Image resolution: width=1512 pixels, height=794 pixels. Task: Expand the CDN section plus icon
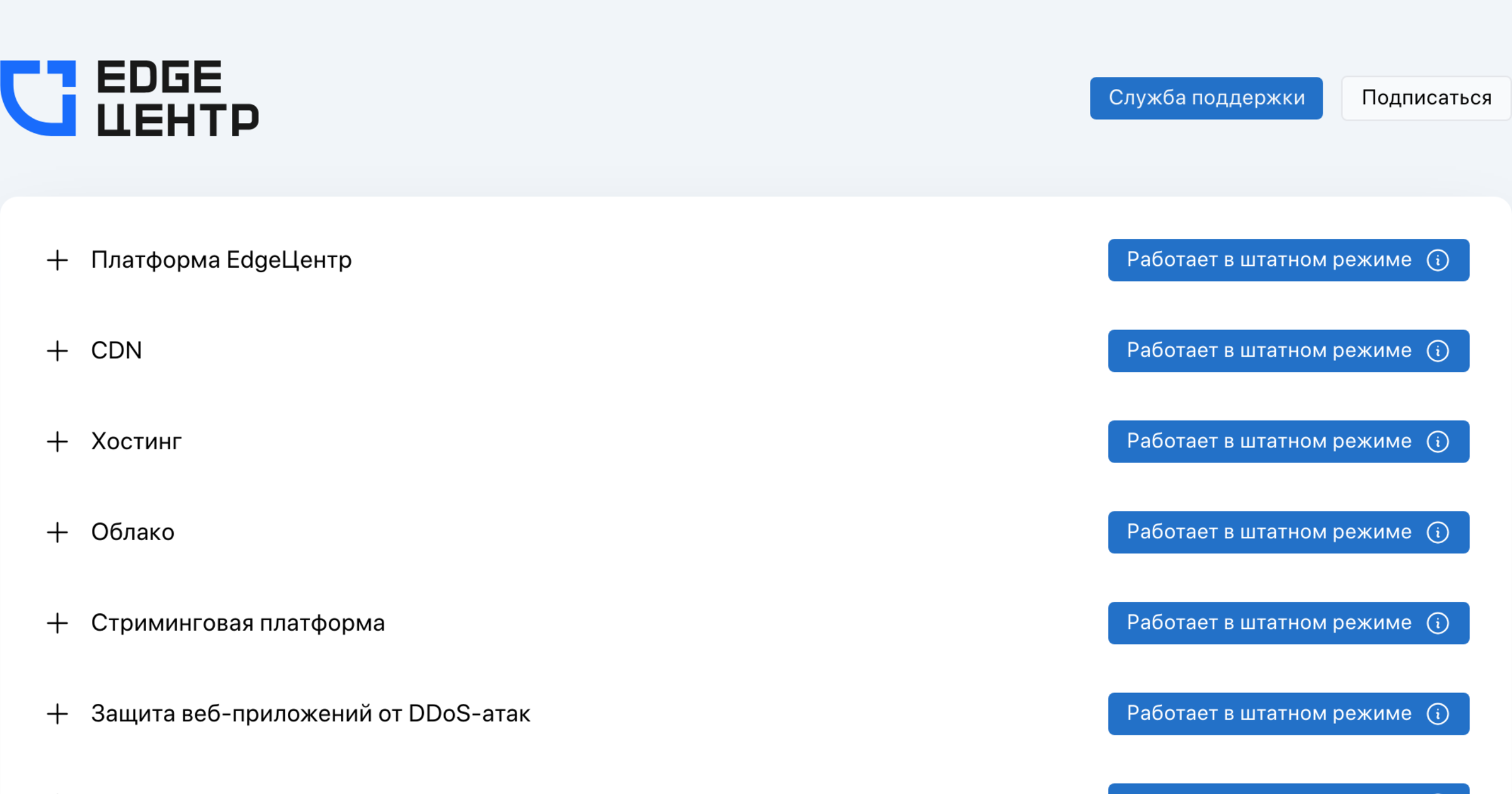57,351
